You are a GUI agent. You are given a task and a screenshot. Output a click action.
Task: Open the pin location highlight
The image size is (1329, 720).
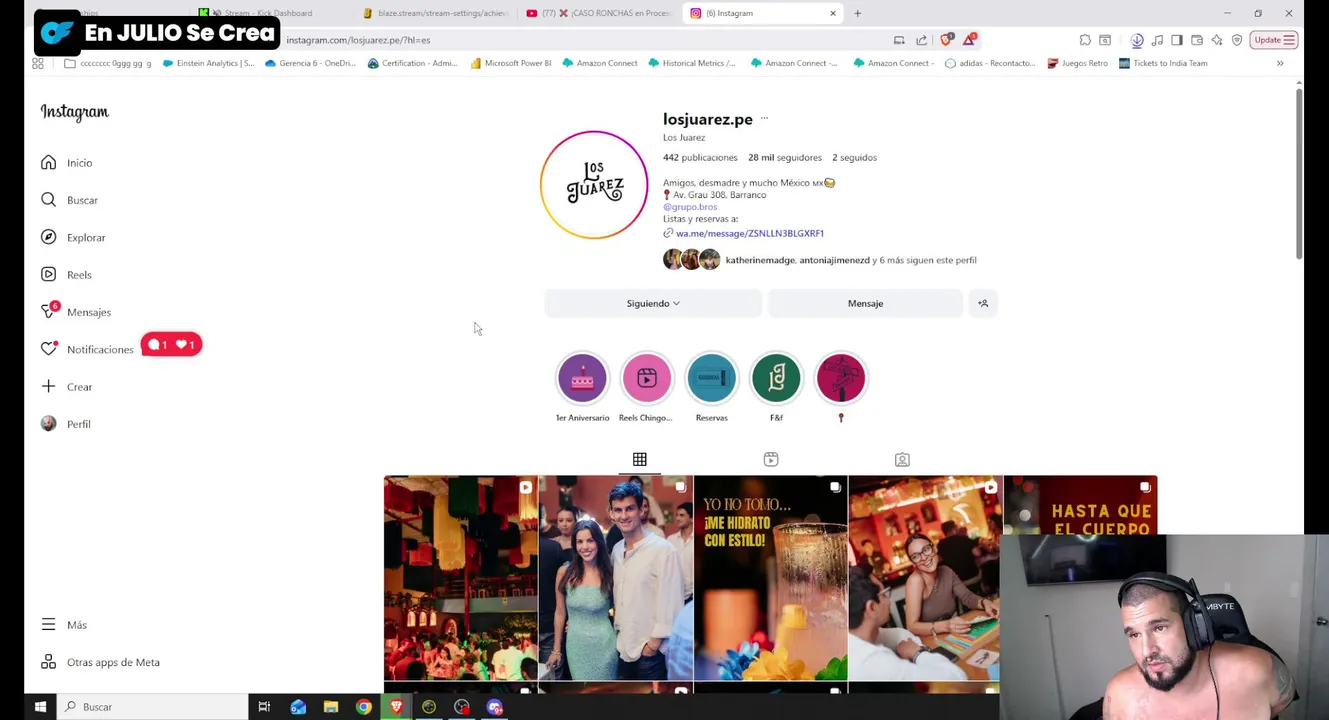coord(841,378)
